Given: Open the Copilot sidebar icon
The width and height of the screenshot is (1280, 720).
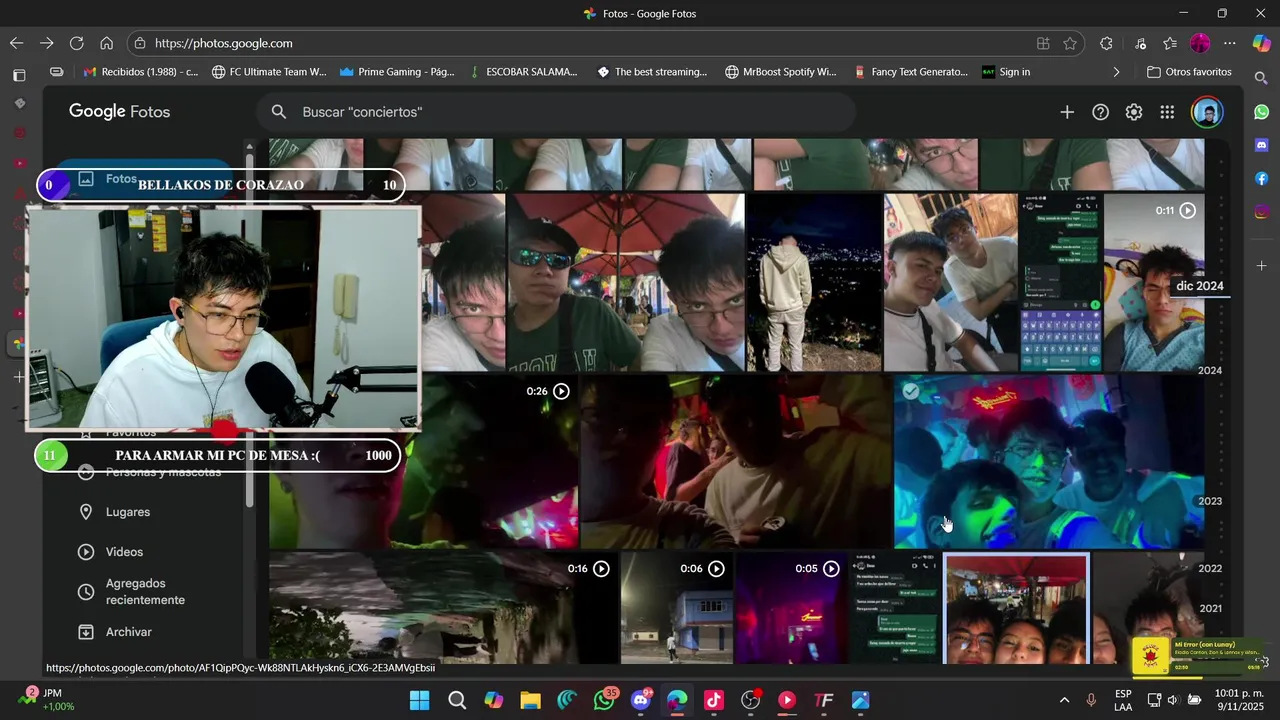Looking at the screenshot, I should pos(1261,43).
